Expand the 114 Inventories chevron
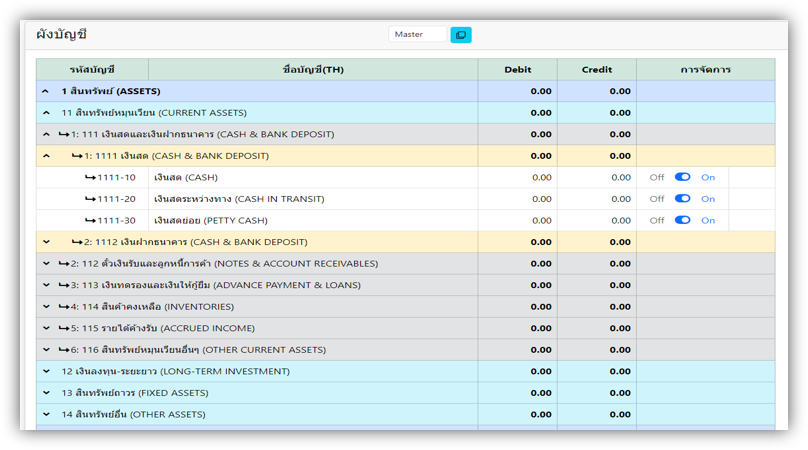 tap(46, 307)
